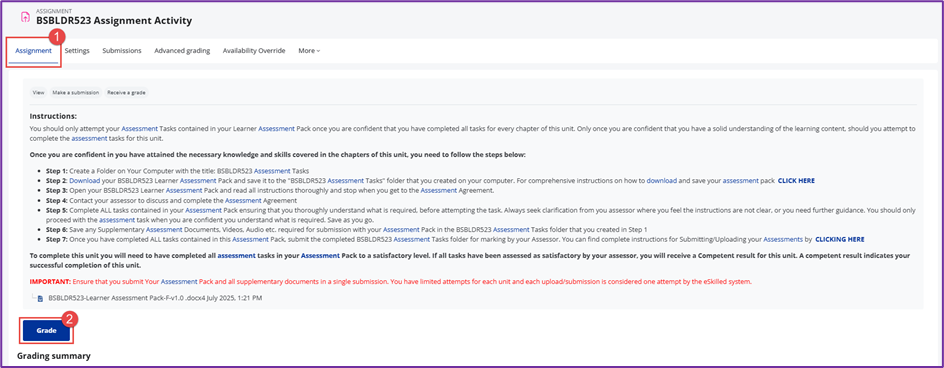Open the Settings tab
The width and height of the screenshot is (944, 368).
[77, 51]
